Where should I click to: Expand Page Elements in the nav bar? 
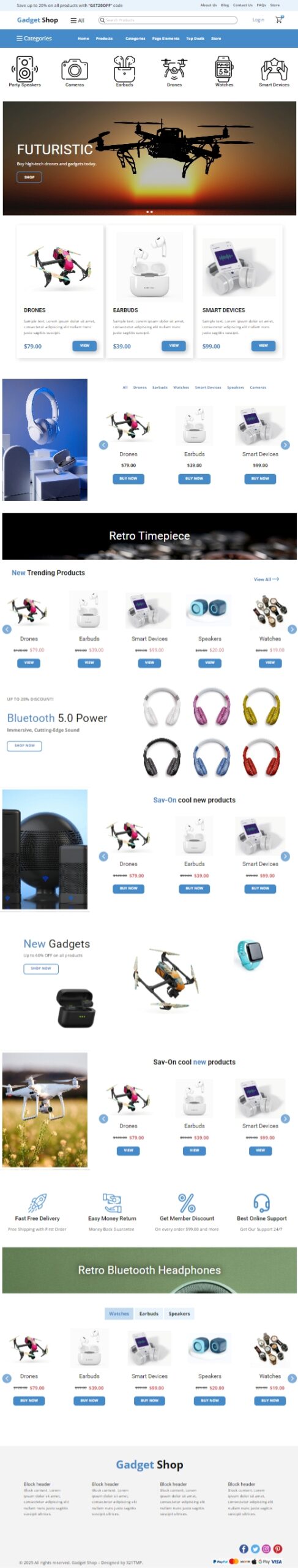(166, 38)
